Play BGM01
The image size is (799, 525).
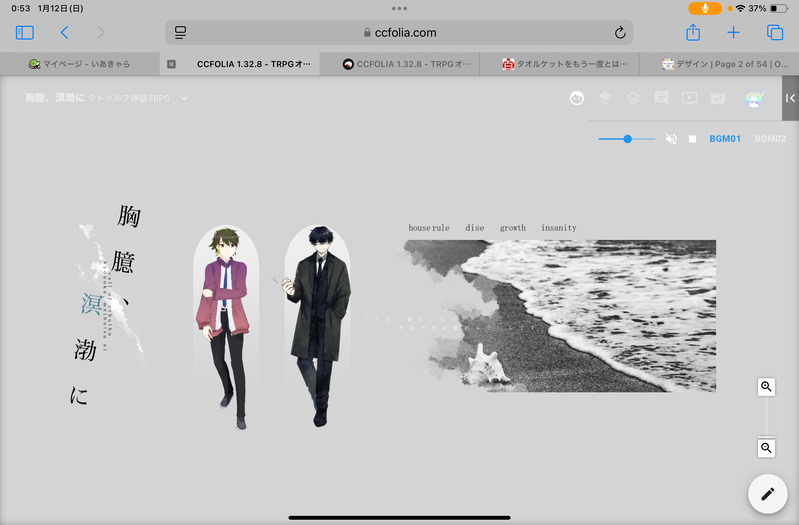725,139
